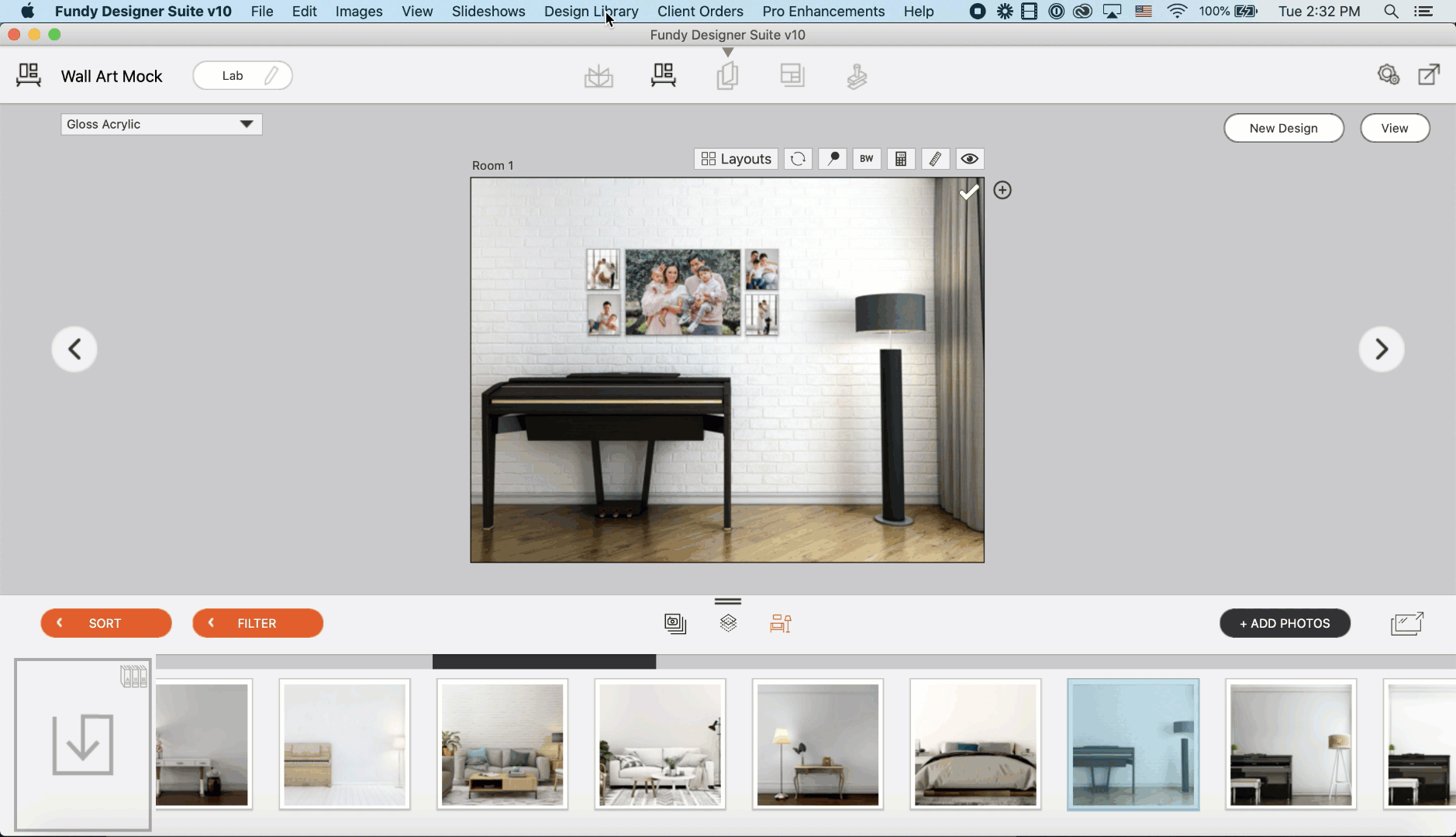Open the Help menu
Image resolution: width=1456 pixels, height=837 pixels.
pyautogui.click(x=919, y=12)
